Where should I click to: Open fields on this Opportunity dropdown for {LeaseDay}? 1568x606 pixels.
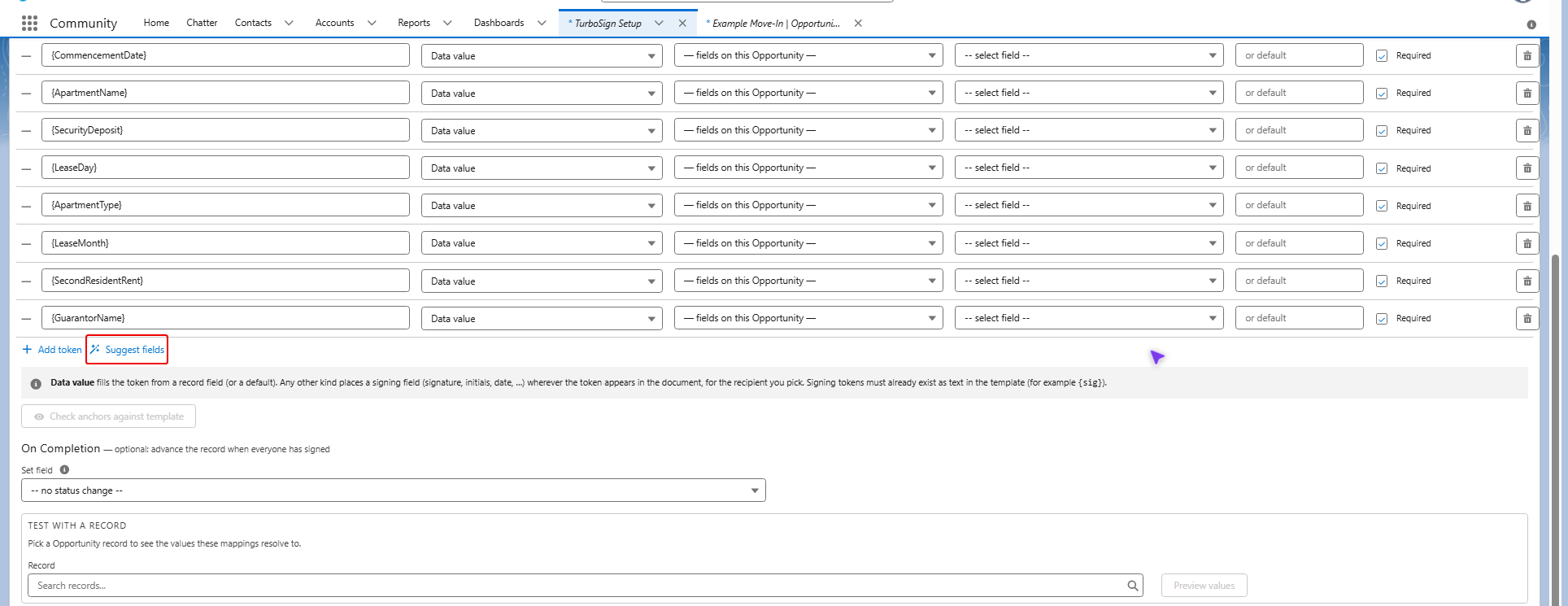pyautogui.click(x=808, y=168)
